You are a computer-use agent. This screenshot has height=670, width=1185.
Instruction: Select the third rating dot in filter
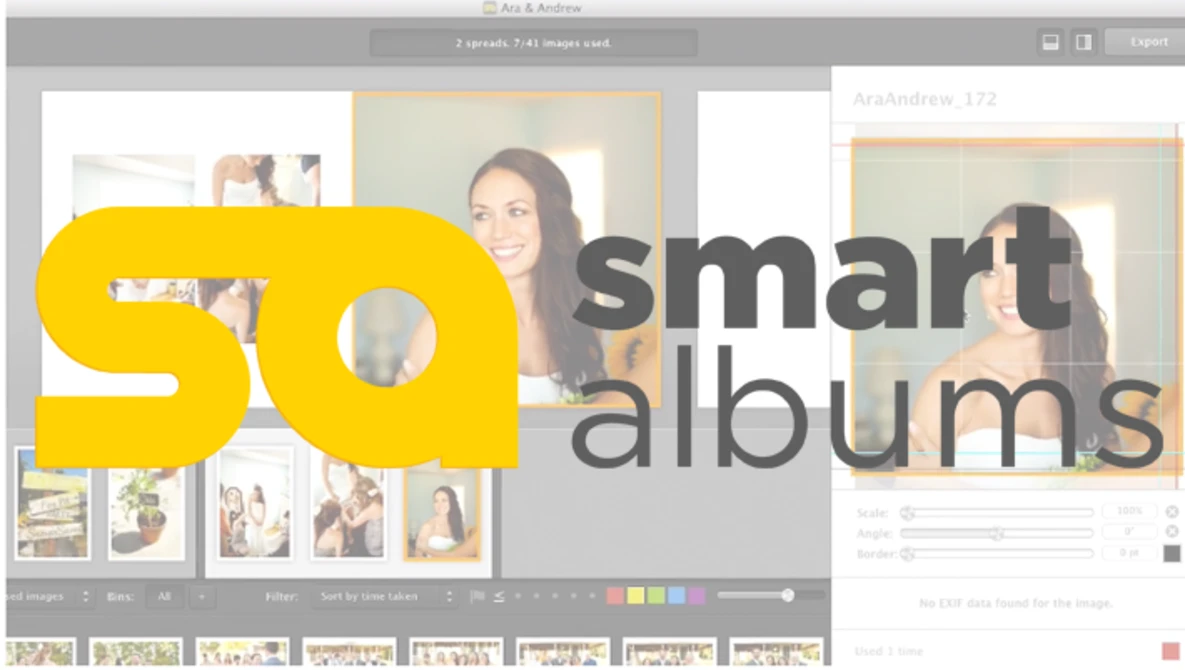point(555,596)
